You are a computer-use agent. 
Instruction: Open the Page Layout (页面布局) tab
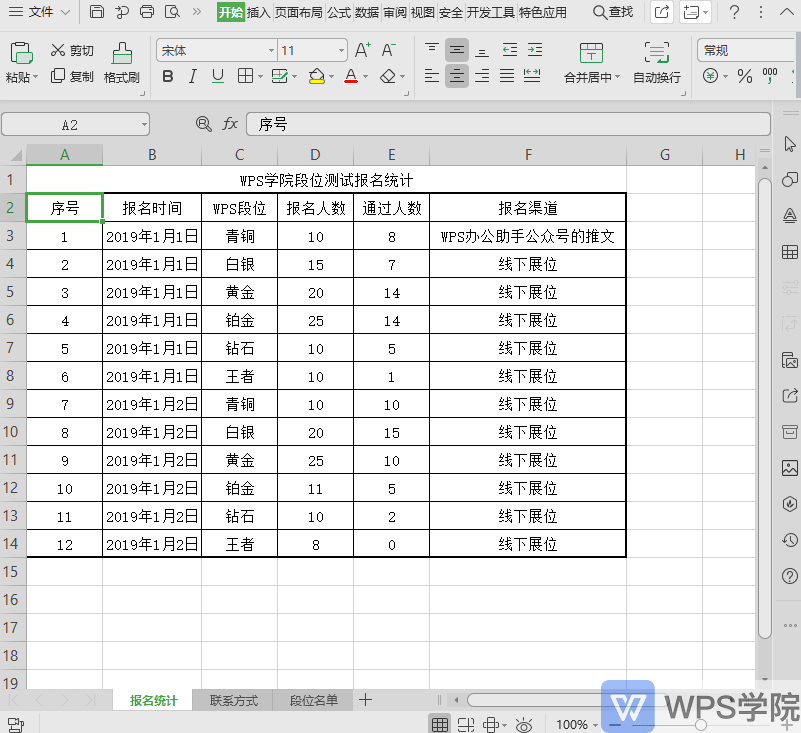coord(299,12)
